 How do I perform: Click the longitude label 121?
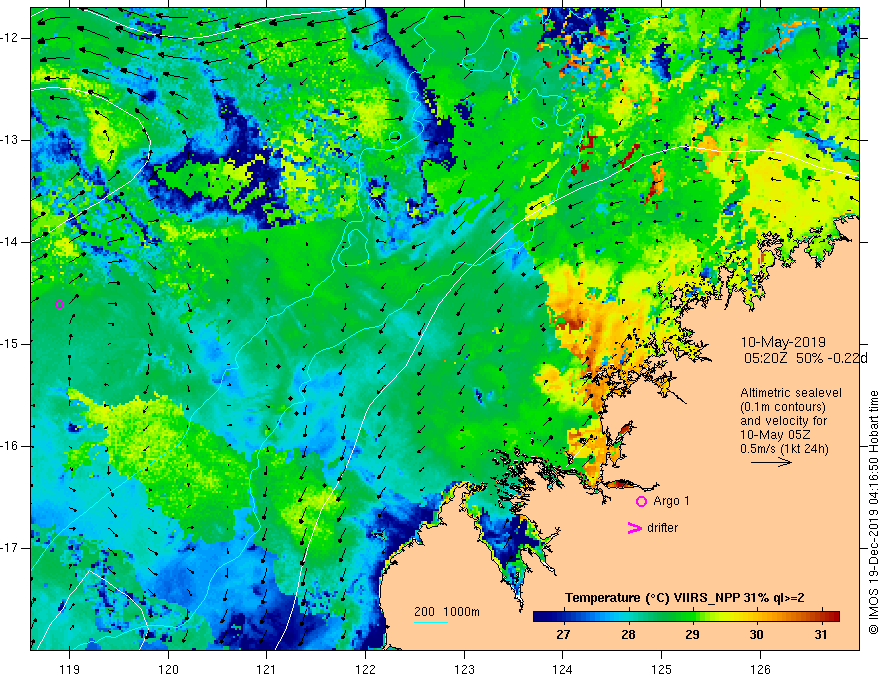267,669
